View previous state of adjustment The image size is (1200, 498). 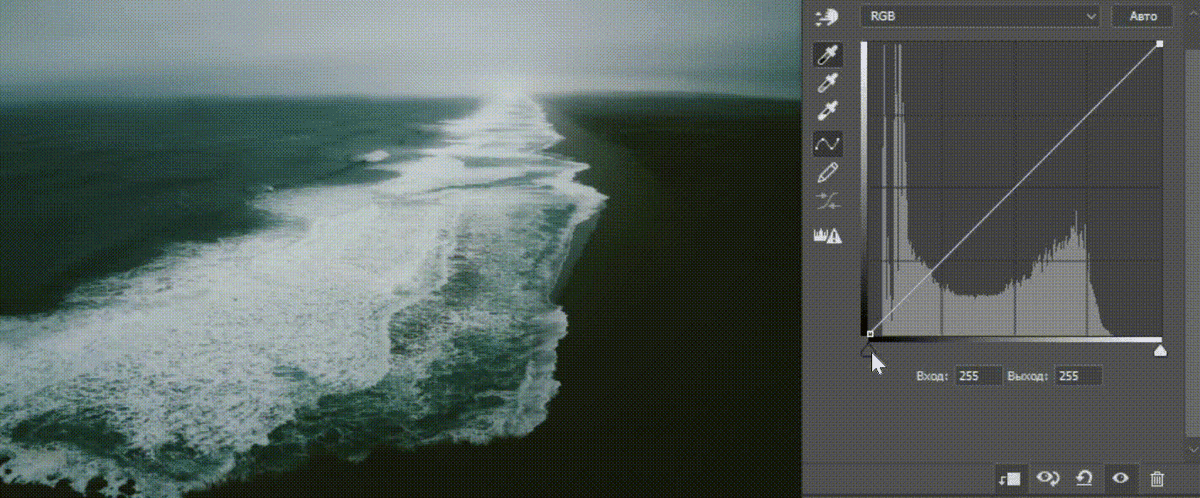(1048, 478)
